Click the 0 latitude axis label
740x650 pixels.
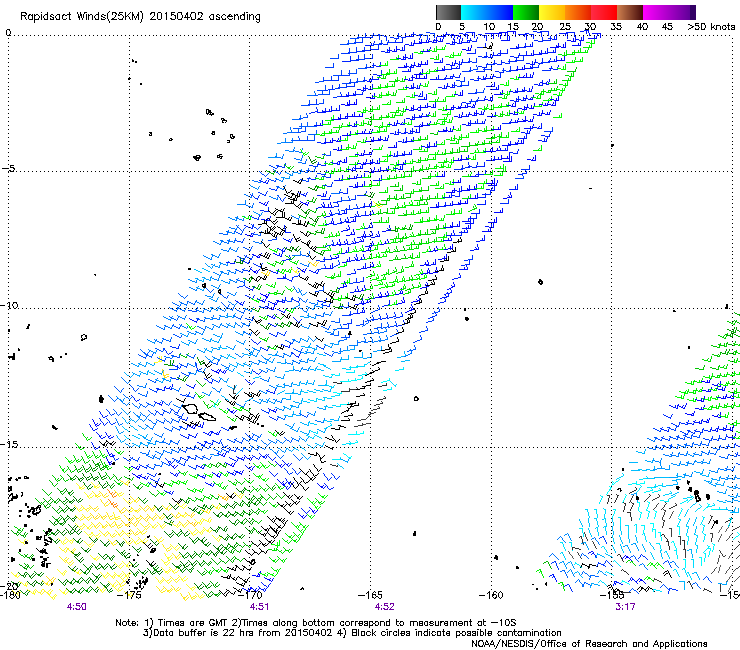8,33
